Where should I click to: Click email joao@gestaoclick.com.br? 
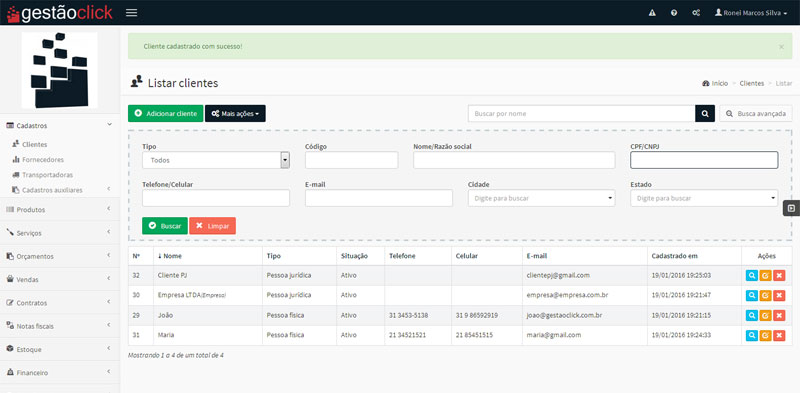[564, 315]
